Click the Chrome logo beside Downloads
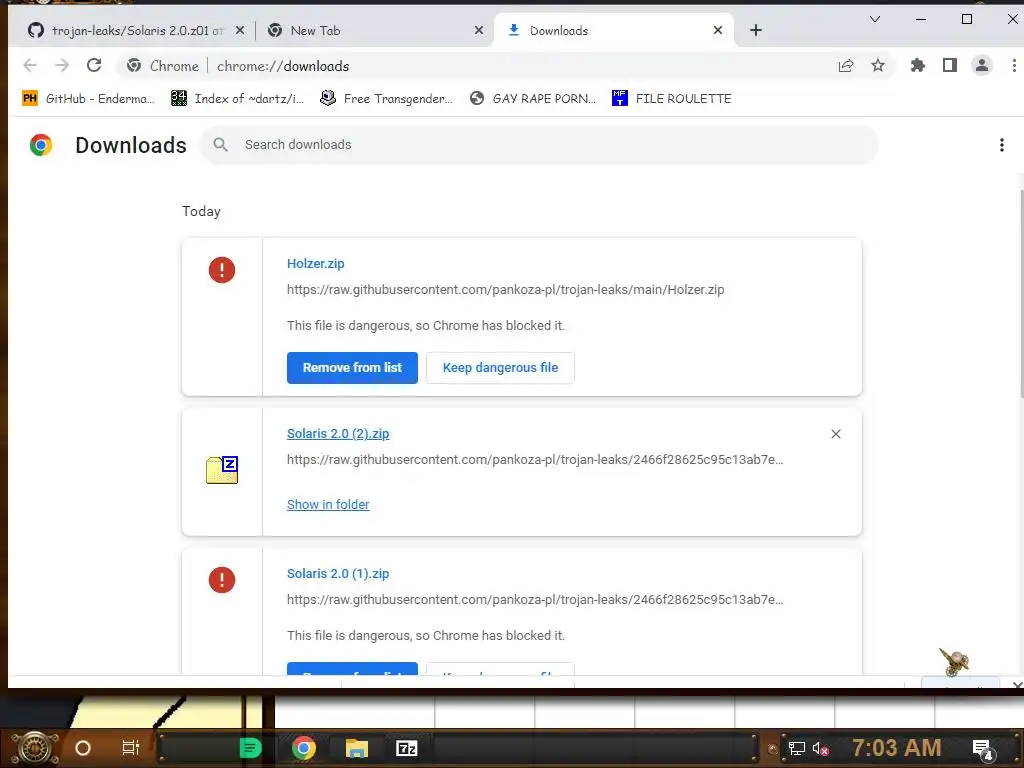This screenshot has width=1024, height=768. coord(40,145)
